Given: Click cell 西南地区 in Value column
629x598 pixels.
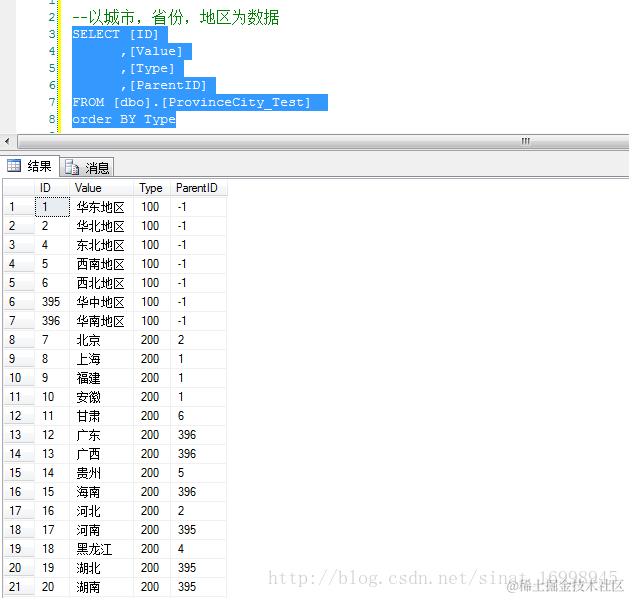Looking at the screenshot, I should [x=101, y=264].
